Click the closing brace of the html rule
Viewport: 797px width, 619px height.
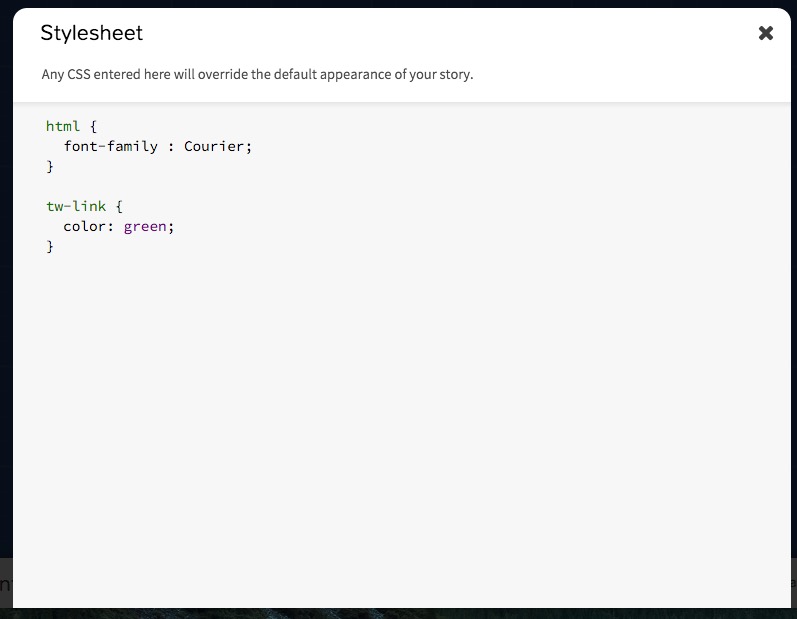tap(50, 166)
